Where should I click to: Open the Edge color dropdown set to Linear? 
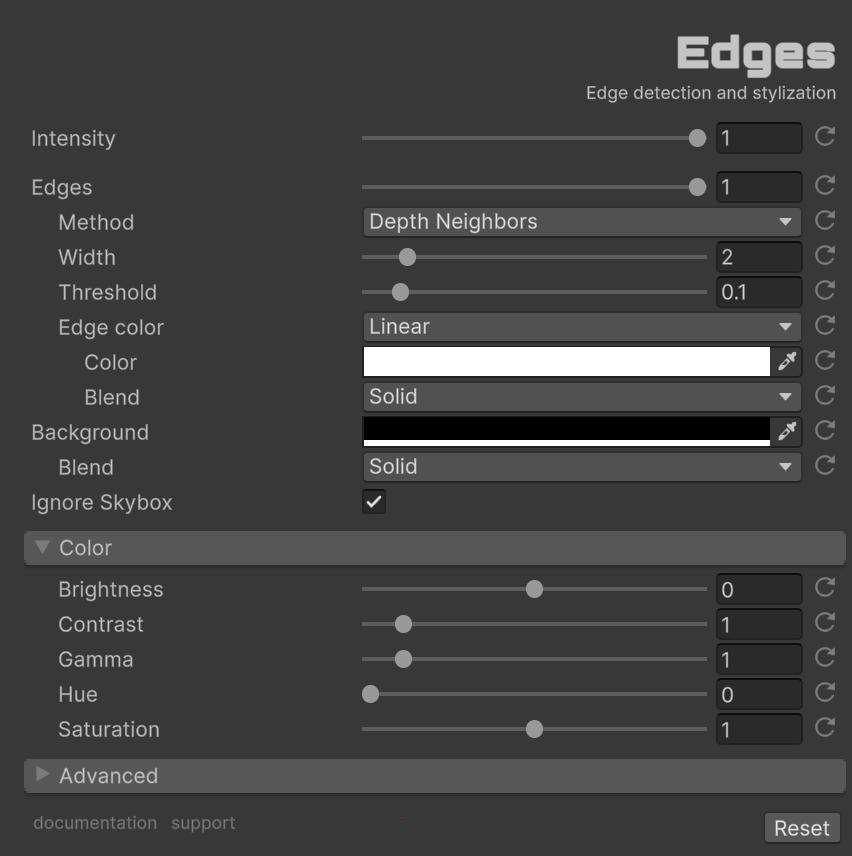click(x=581, y=327)
